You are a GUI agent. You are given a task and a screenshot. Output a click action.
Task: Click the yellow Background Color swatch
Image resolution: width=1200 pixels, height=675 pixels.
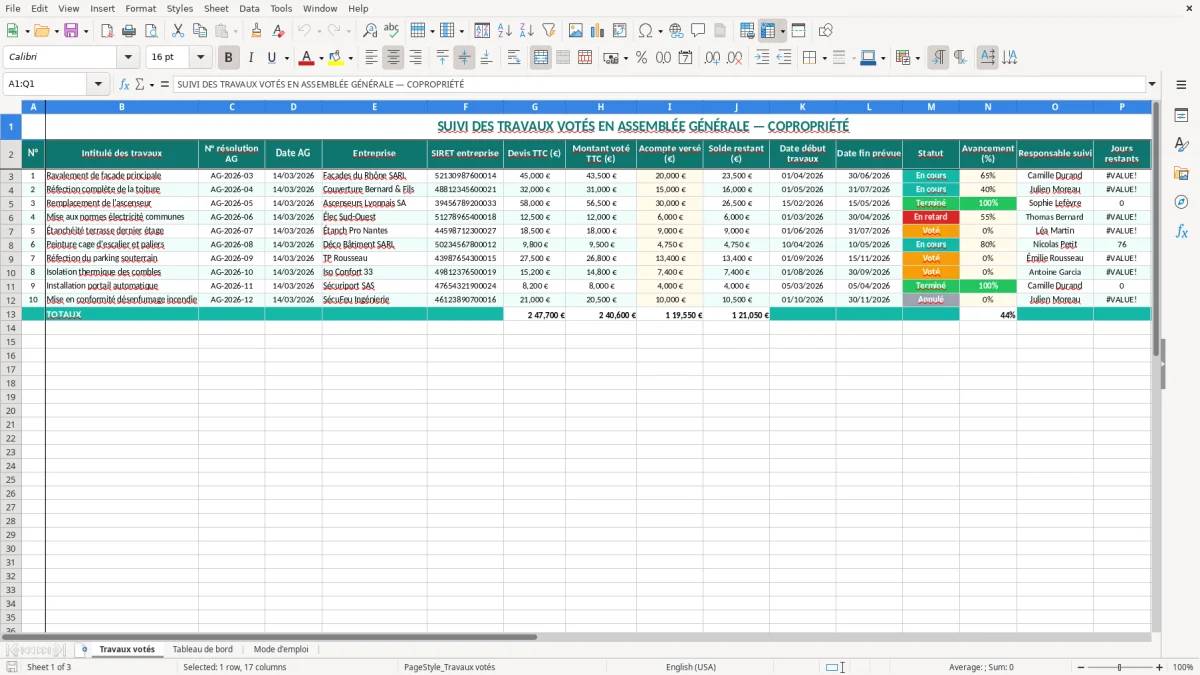336,58
